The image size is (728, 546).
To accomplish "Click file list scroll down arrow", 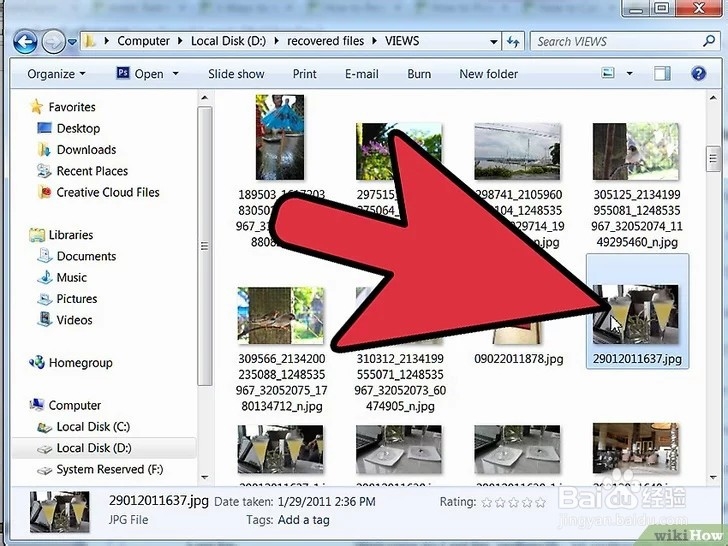I will 713,477.
